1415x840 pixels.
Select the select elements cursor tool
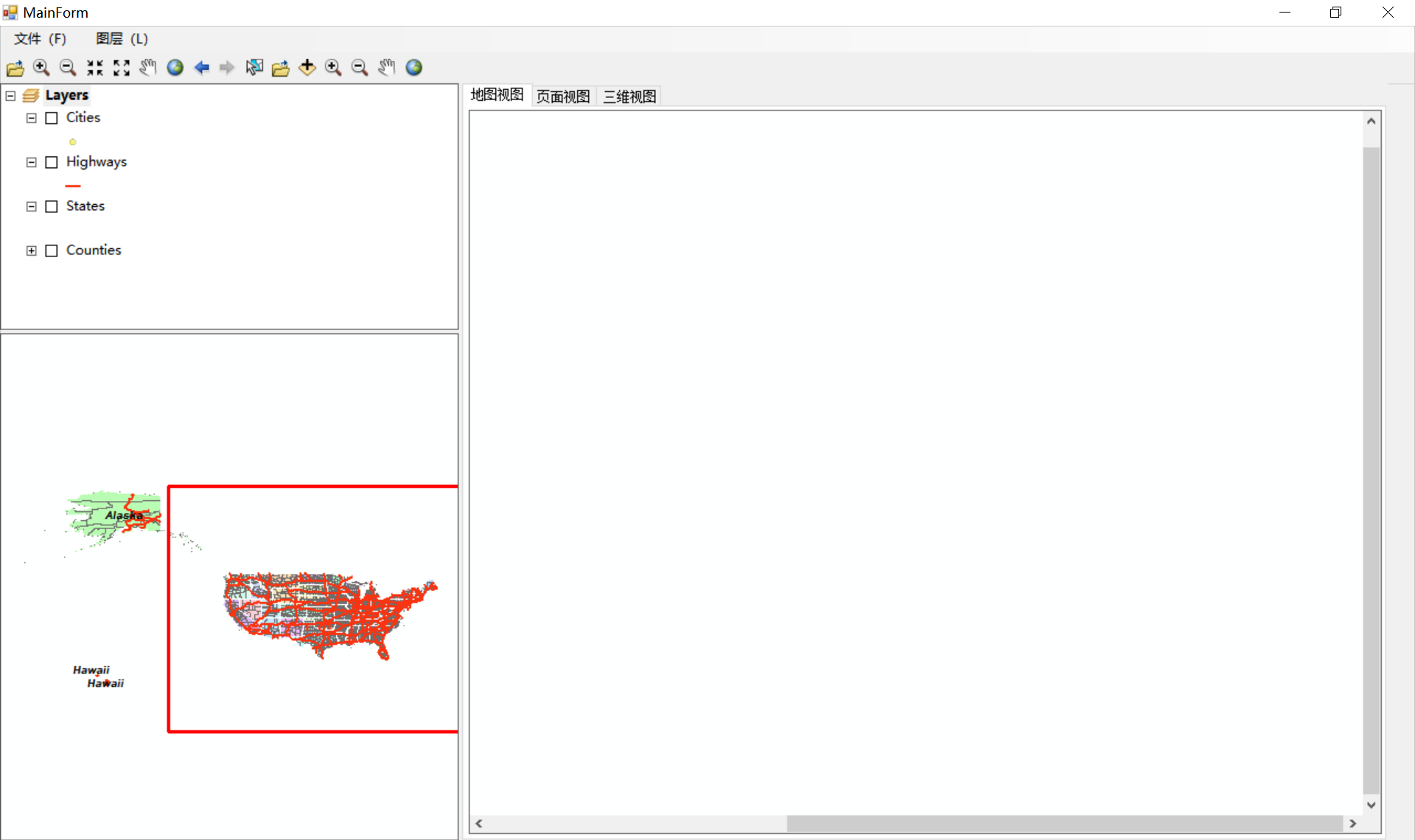pos(254,68)
